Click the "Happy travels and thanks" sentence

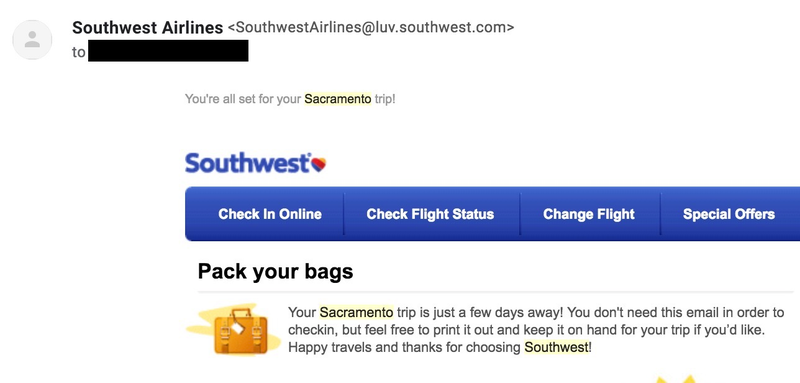pyautogui.click(x=440, y=348)
